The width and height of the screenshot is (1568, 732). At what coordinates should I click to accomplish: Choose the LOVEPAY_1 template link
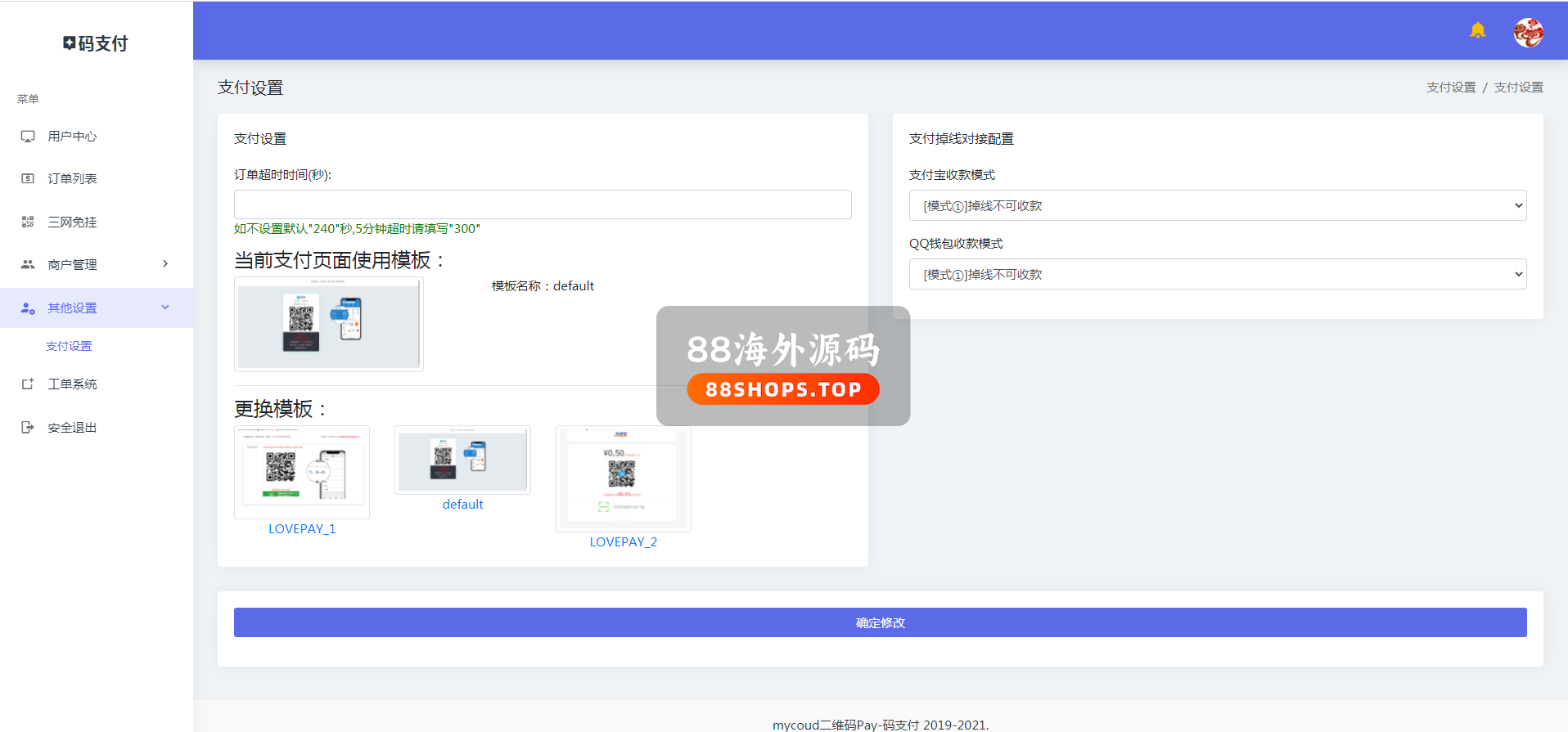point(302,528)
